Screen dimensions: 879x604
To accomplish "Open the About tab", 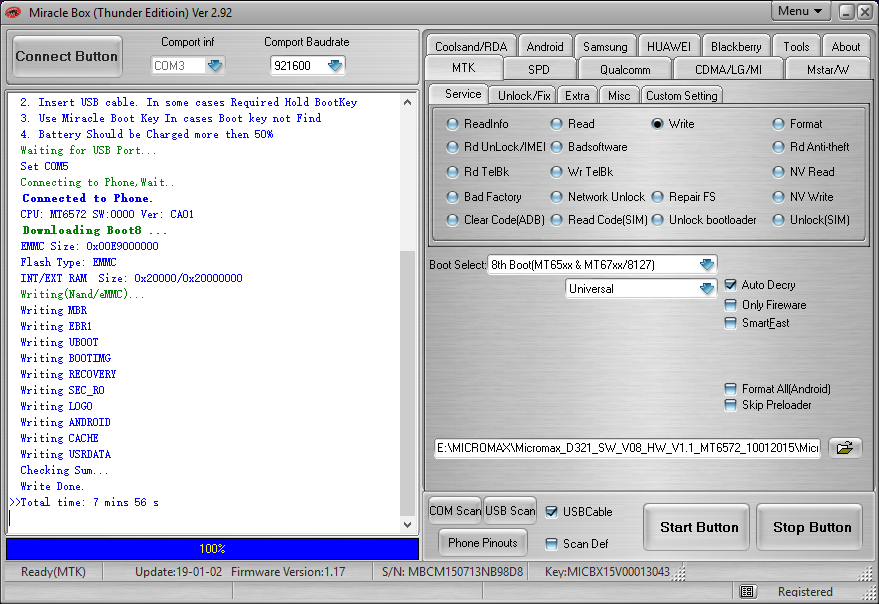I will pyautogui.click(x=845, y=47).
